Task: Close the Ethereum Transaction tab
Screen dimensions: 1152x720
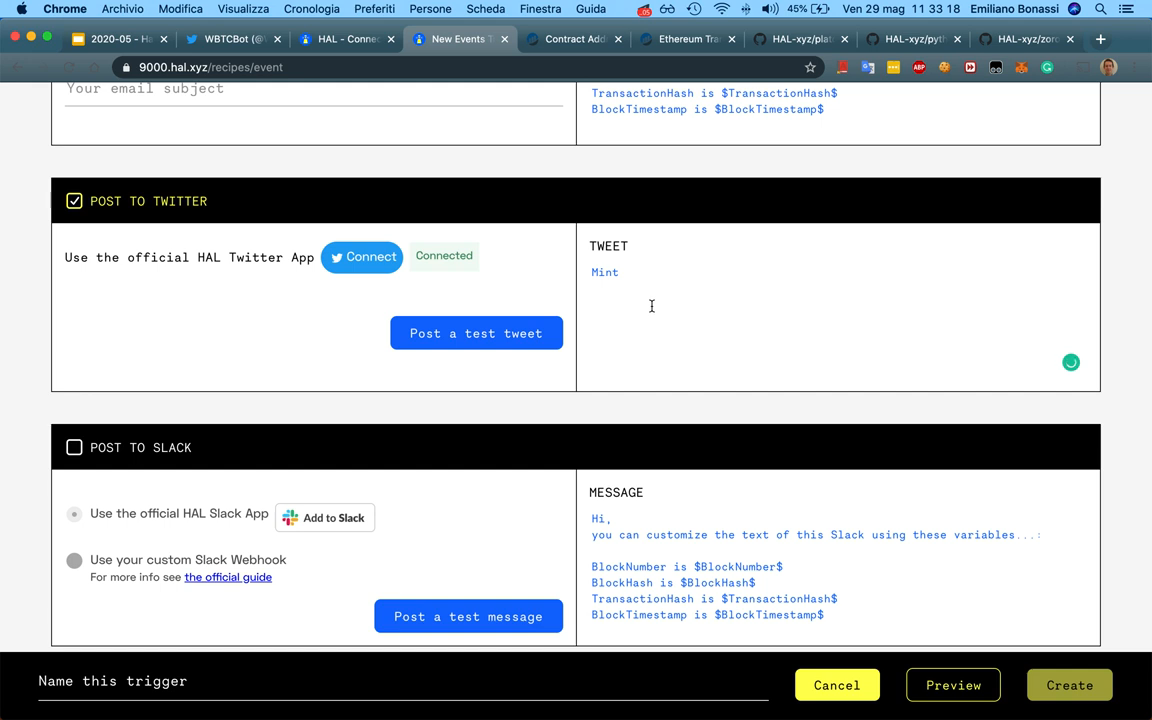Action: click(731, 39)
